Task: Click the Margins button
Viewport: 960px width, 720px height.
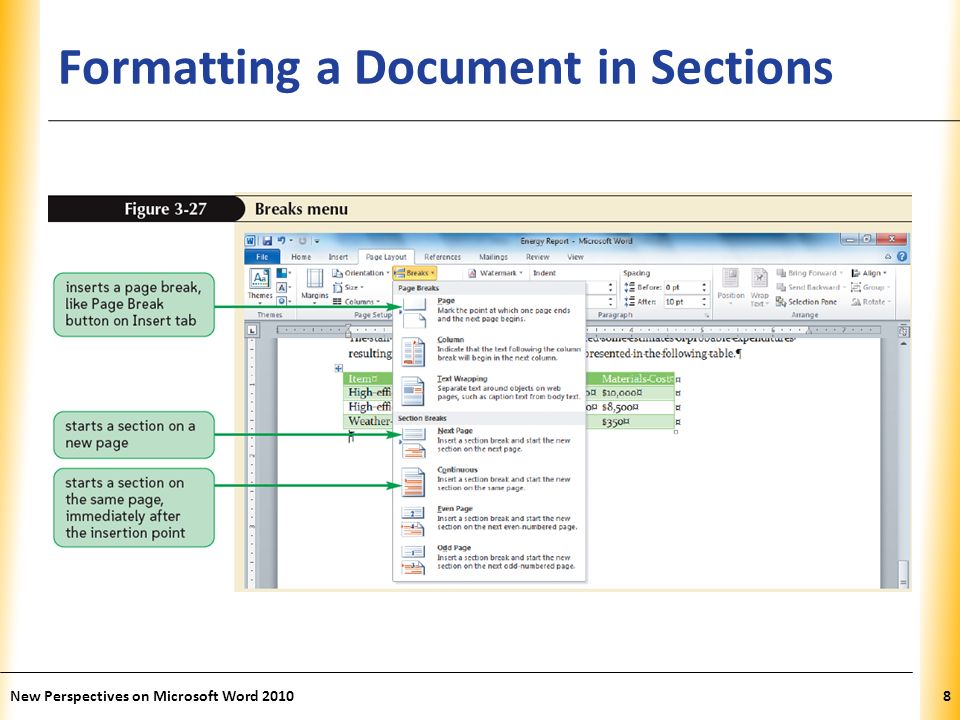Action: point(315,286)
